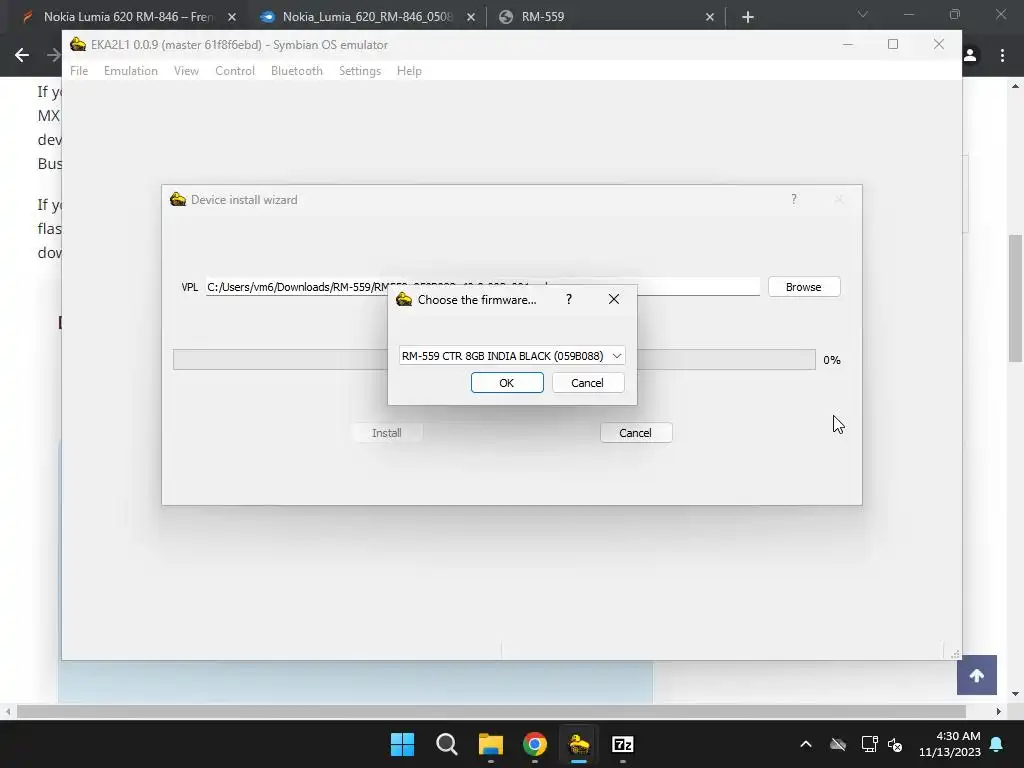Click the browser vertical scrollbar thumb
1024x768 pixels.
1016,298
